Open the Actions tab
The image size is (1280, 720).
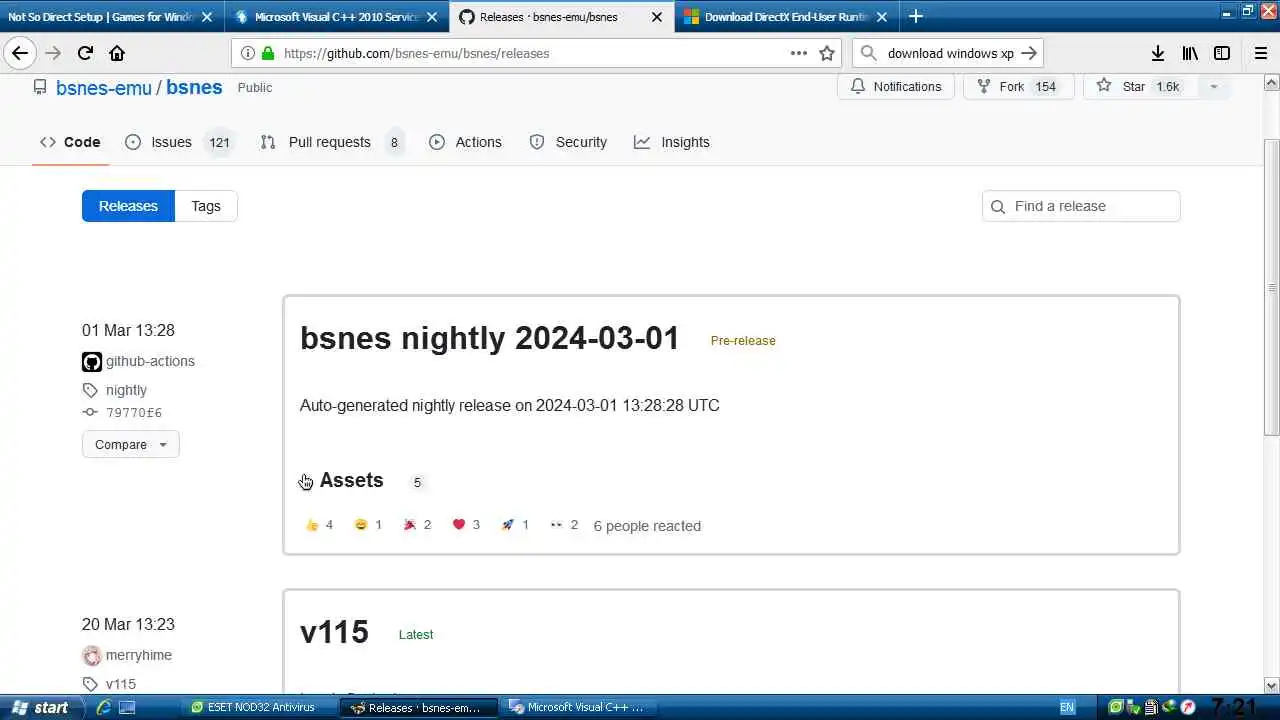coord(465,142)
